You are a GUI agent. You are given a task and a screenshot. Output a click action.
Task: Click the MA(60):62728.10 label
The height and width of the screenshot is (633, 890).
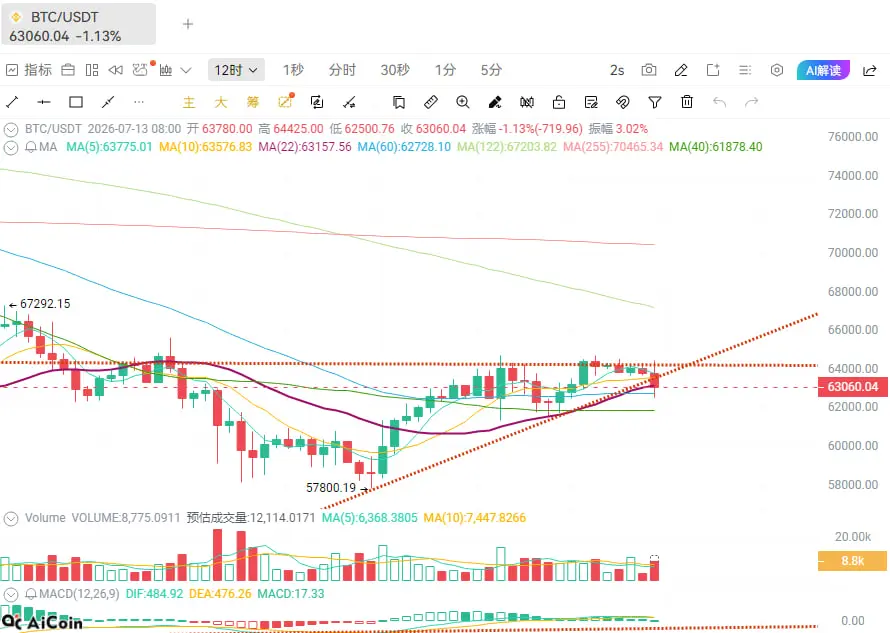pos(404,147)
